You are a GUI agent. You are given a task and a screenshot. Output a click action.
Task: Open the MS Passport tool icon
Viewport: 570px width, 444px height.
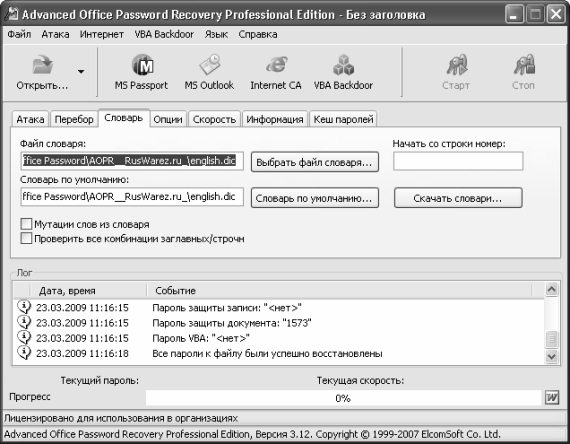pyautogui.click(x=142, y=65)
